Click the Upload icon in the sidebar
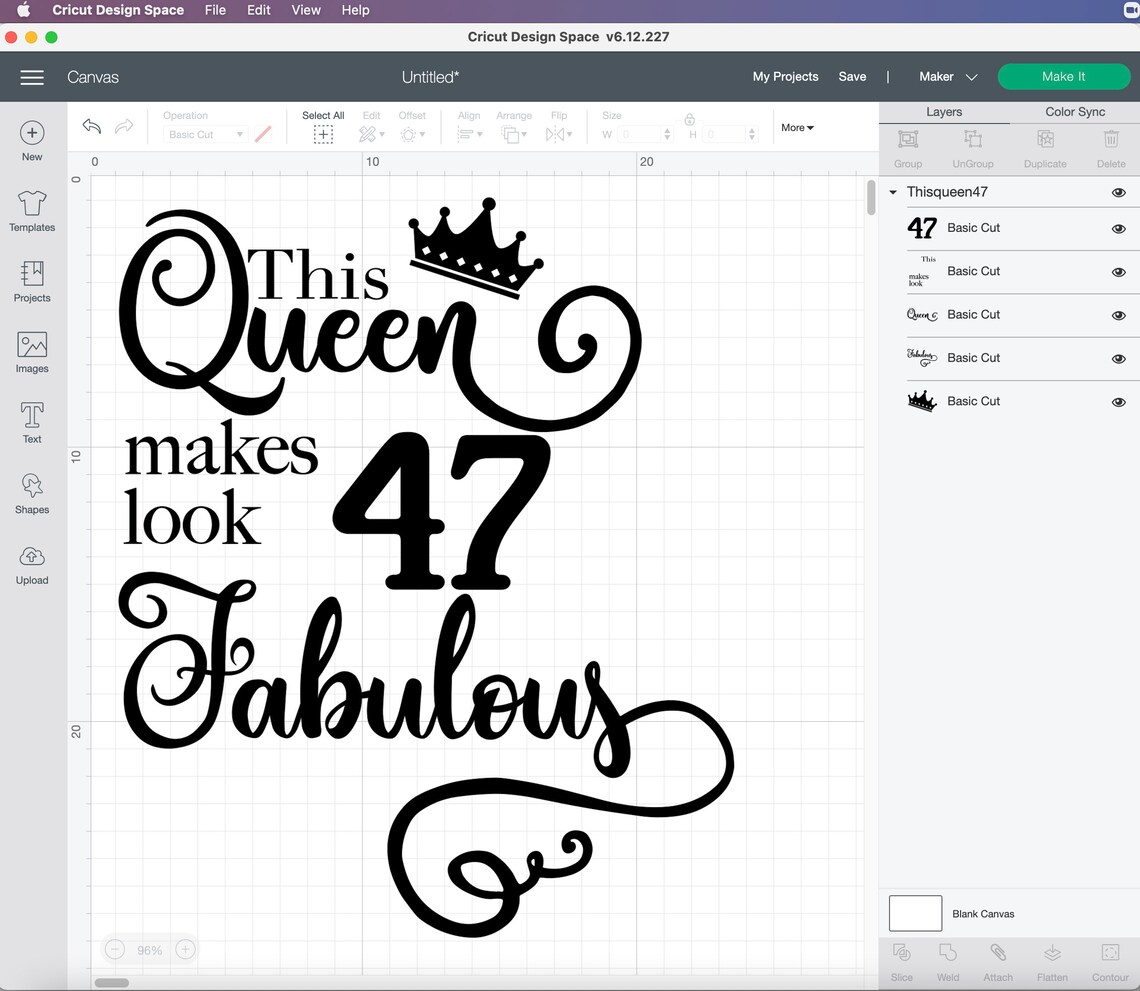The image size is (1140, 991). [31, 563]
